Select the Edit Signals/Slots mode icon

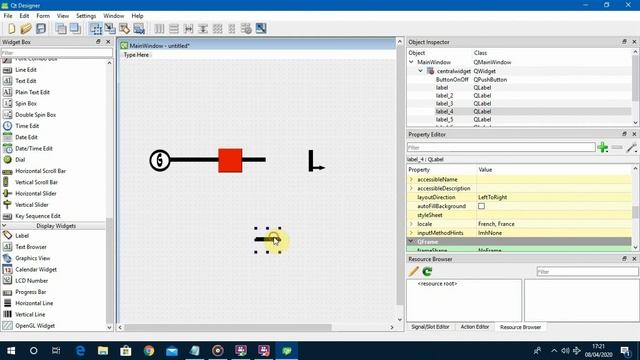tap(110, 29)
